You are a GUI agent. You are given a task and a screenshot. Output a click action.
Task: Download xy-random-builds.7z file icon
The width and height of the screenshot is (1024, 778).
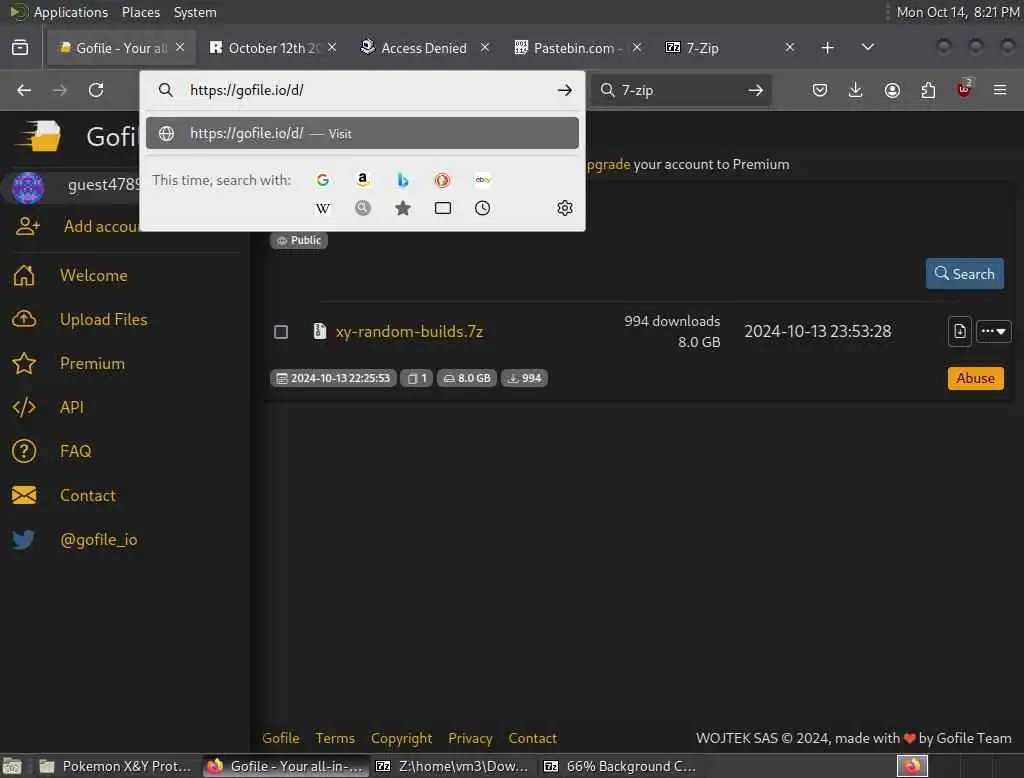coord(959,331)
